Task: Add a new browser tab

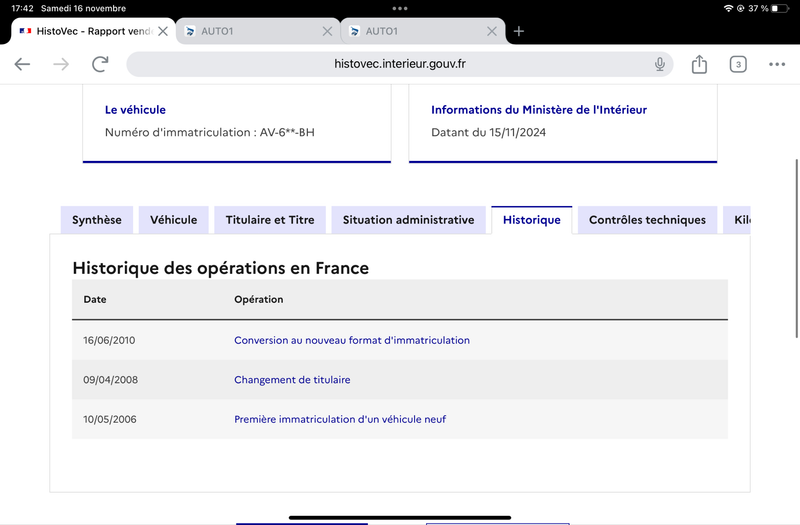Action: pyautogui.click(x=519, y=31)
